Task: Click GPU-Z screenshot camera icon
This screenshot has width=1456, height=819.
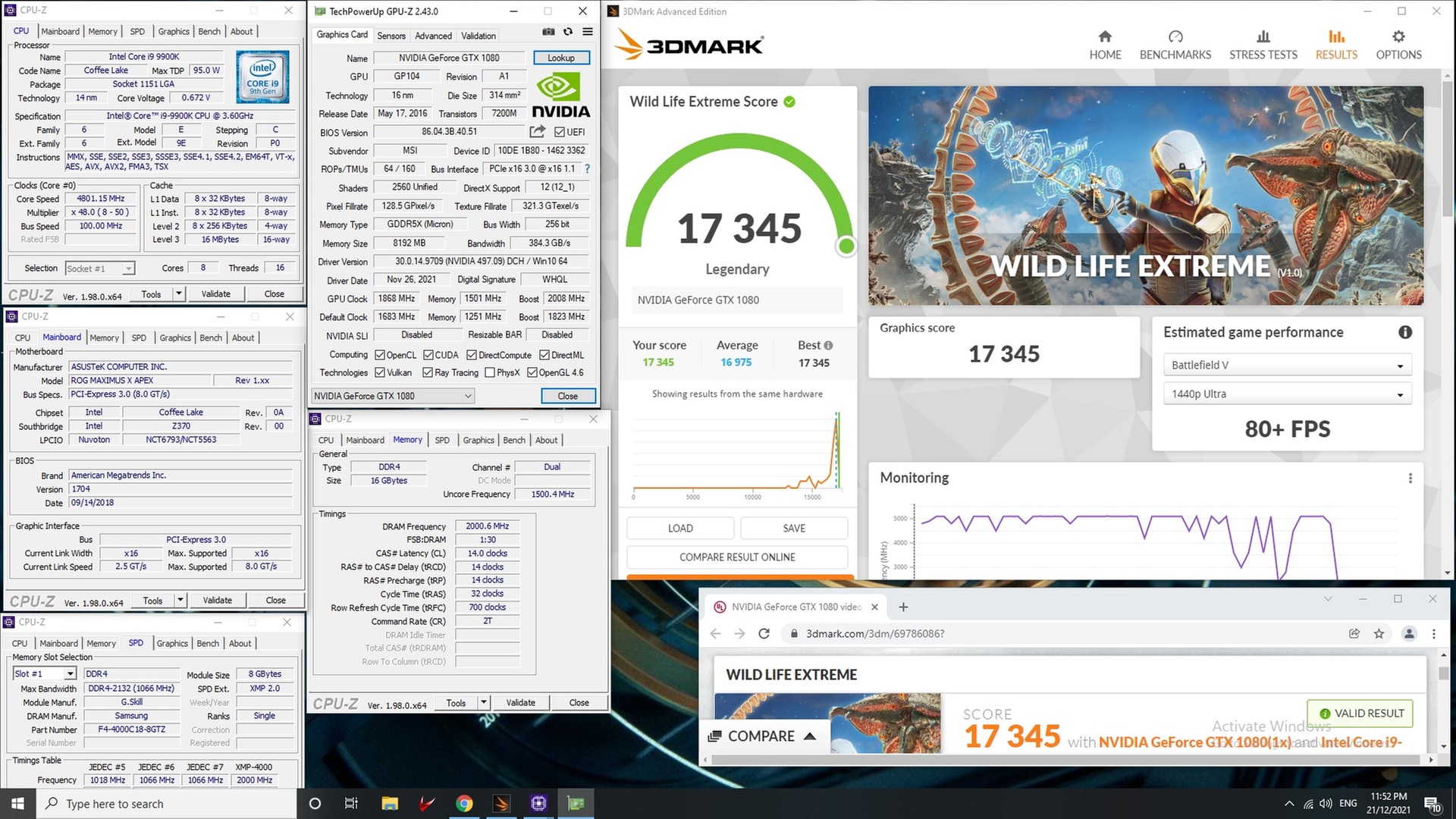Action: [x=548, y=32]
